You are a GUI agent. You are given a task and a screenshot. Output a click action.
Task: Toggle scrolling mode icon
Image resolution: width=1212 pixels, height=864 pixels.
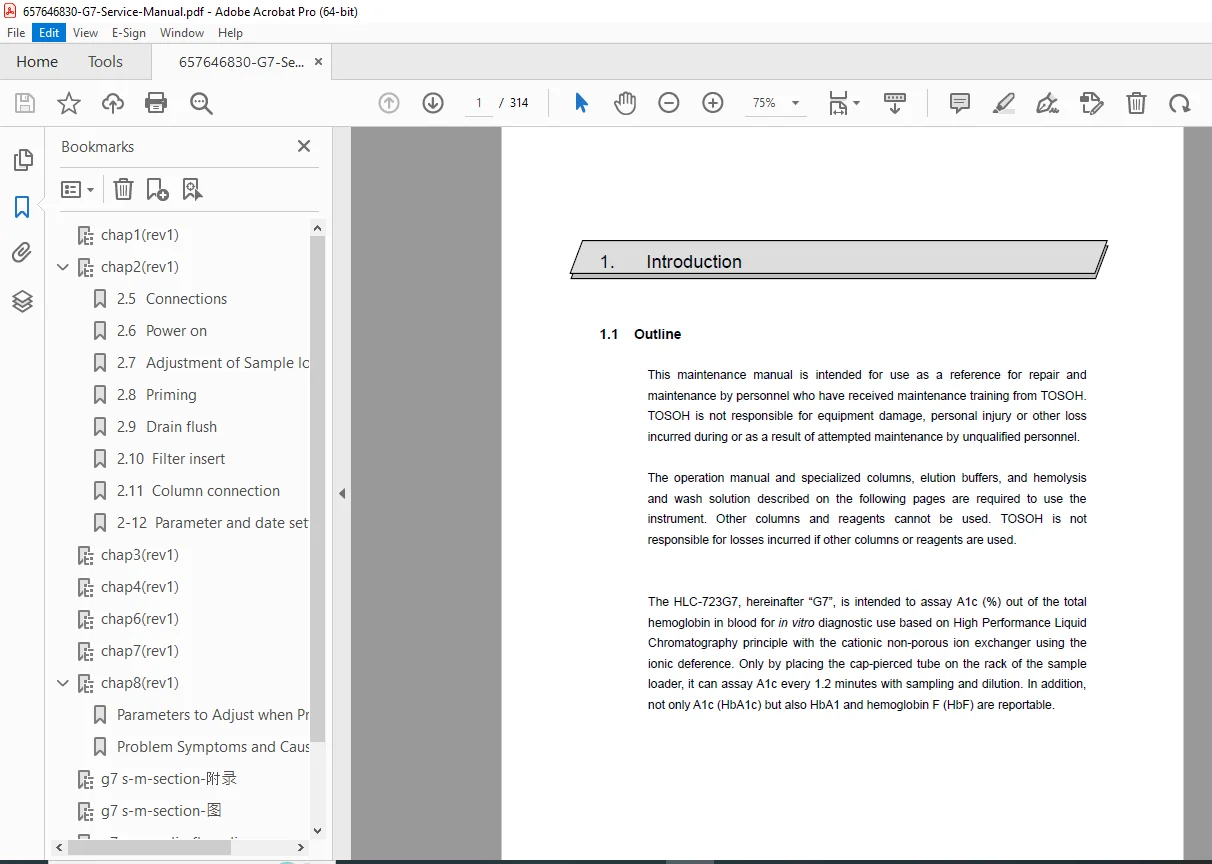[895, 103]
